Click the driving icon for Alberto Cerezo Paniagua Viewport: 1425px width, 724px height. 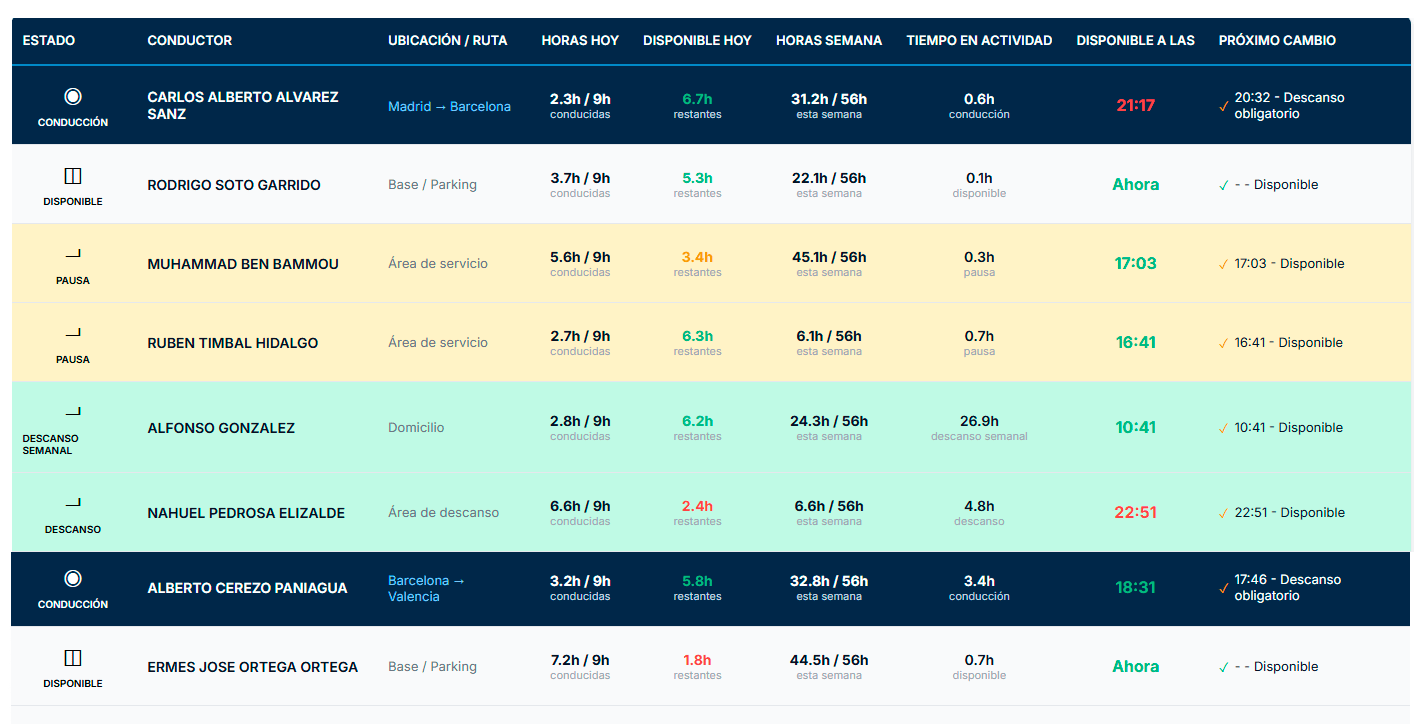point(72,579)
